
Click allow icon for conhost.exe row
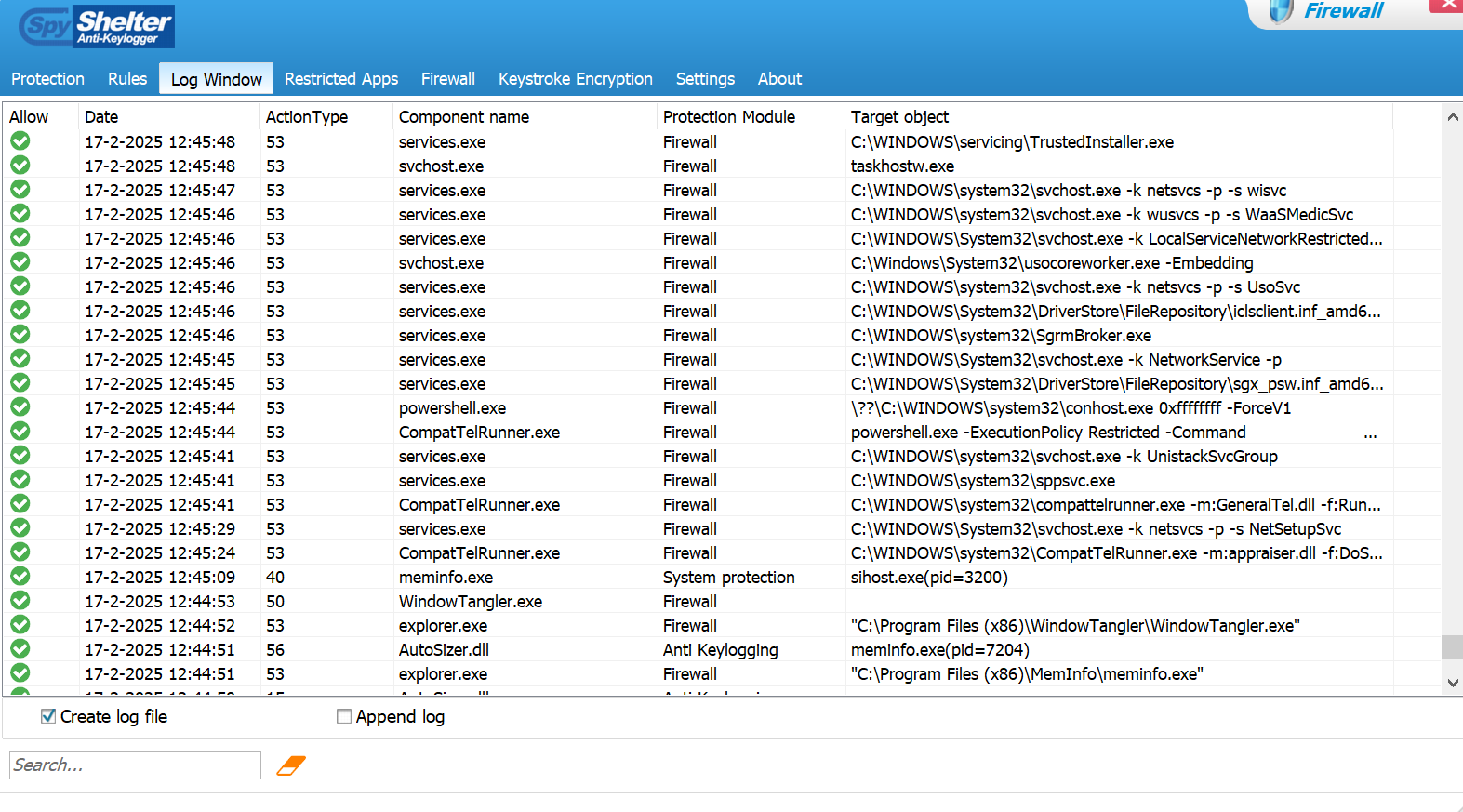(20, 407)
